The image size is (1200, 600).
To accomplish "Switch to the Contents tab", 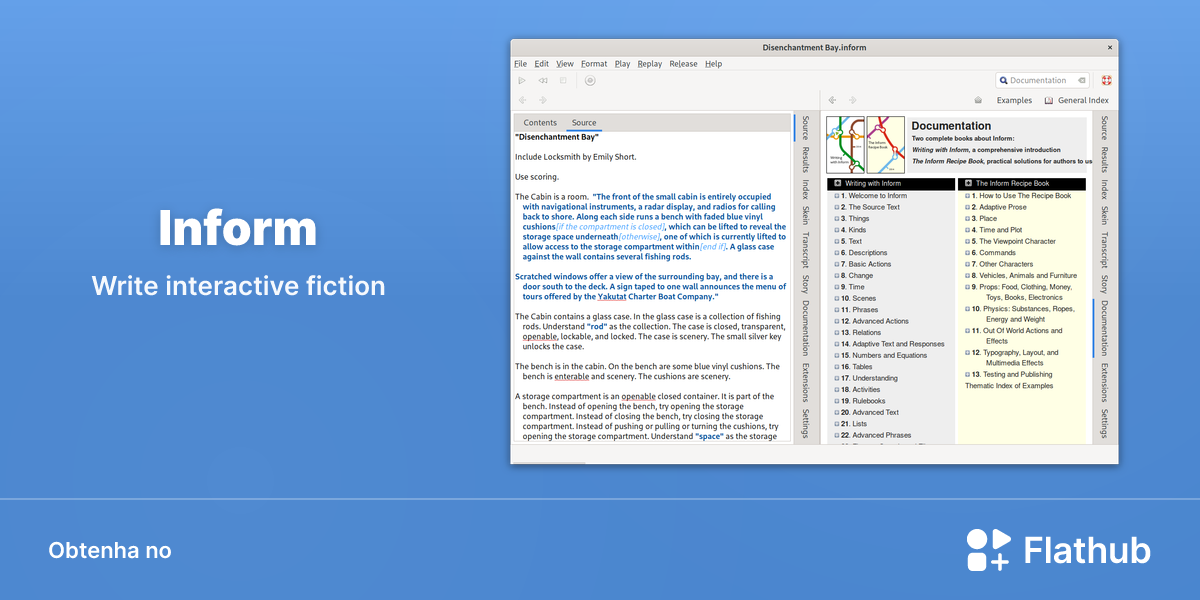I will tap(540, 123).
